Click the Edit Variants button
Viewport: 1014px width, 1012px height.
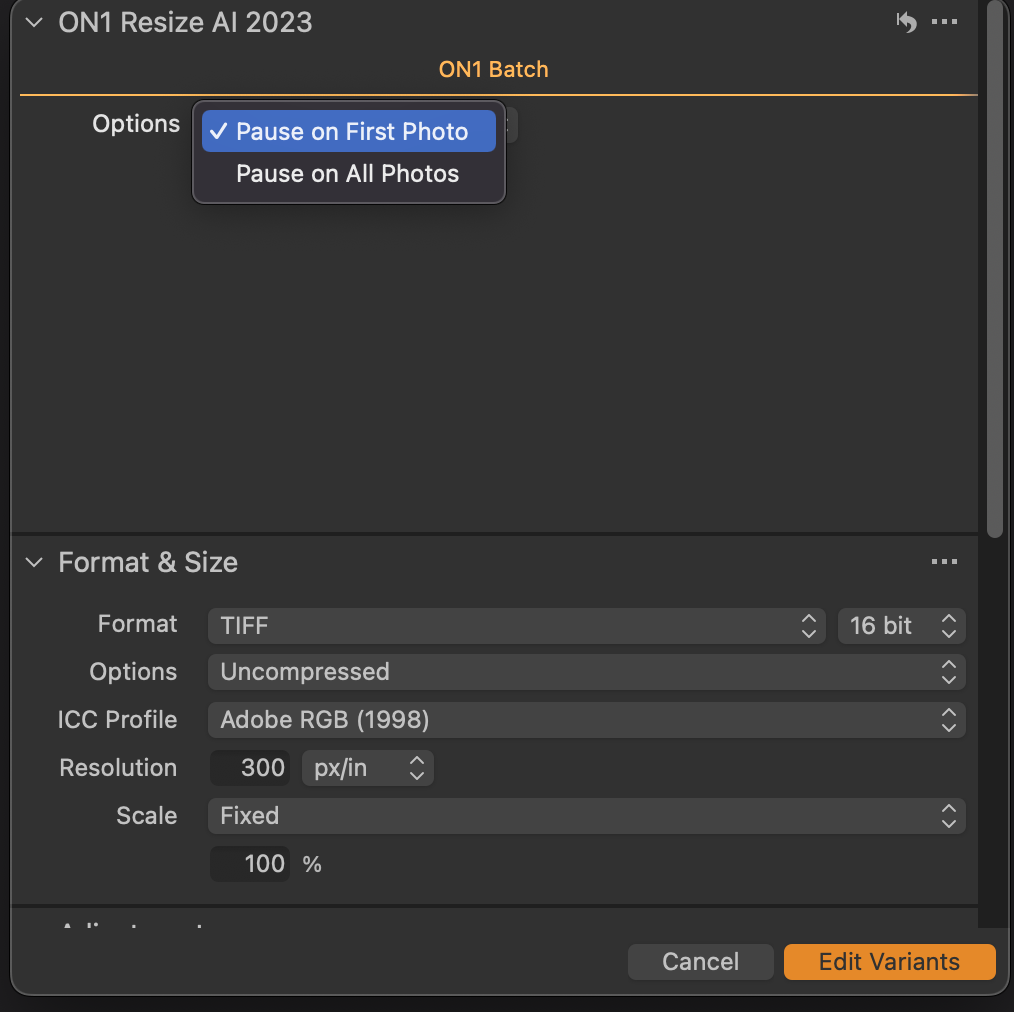(x=889, y=962)
